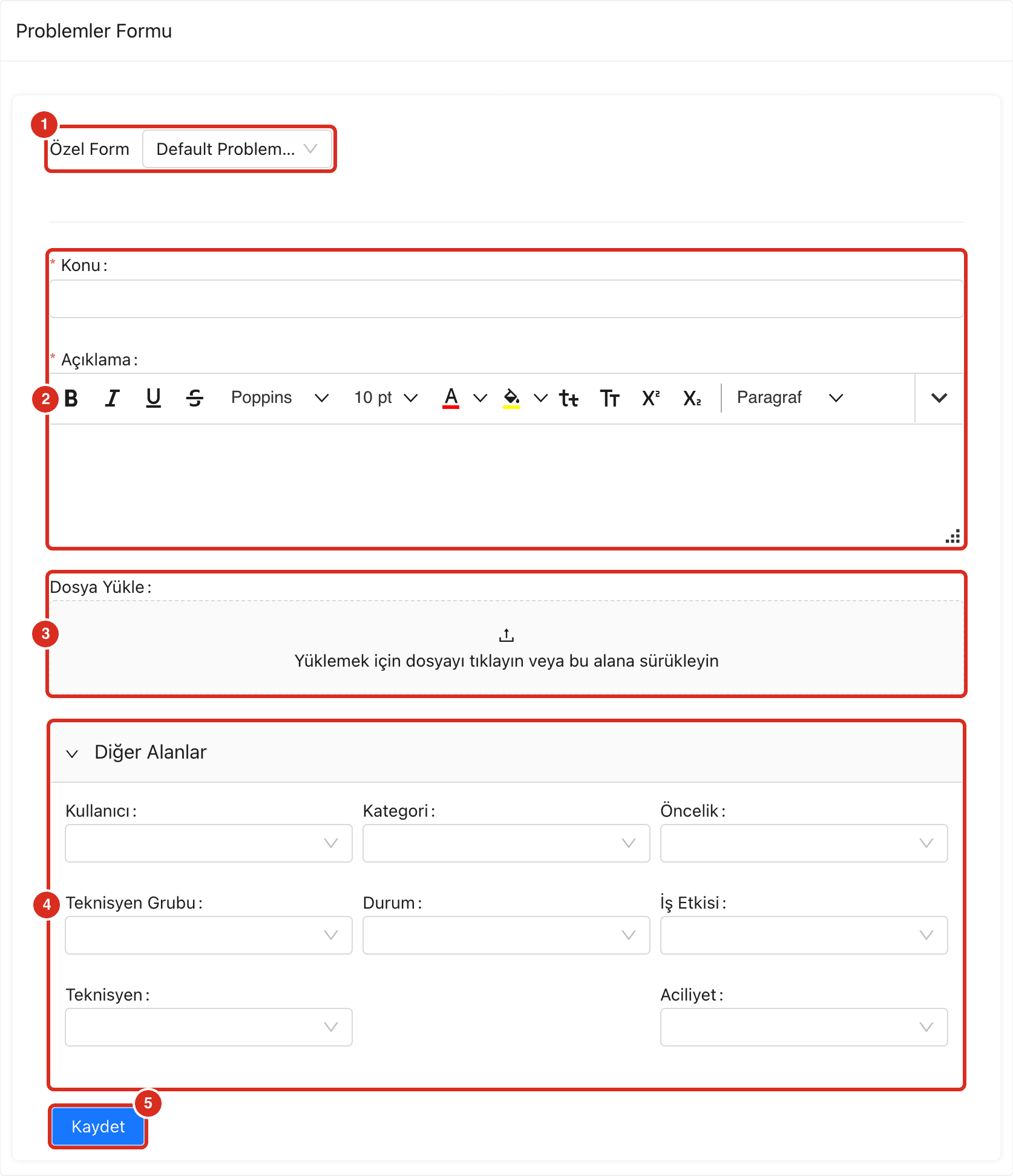Collapse the Diğer Alanlar section

pyautogui.click(x=72, y=753)
